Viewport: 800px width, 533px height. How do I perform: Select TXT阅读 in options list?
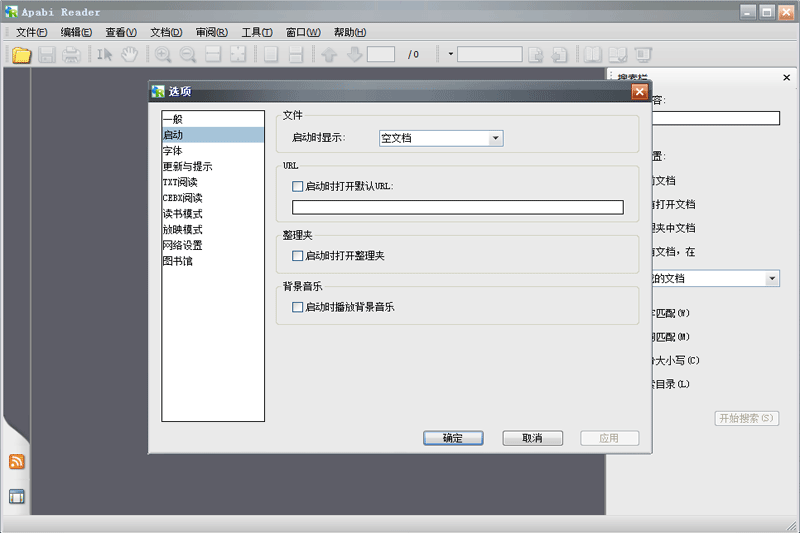[x=213, y=182]
